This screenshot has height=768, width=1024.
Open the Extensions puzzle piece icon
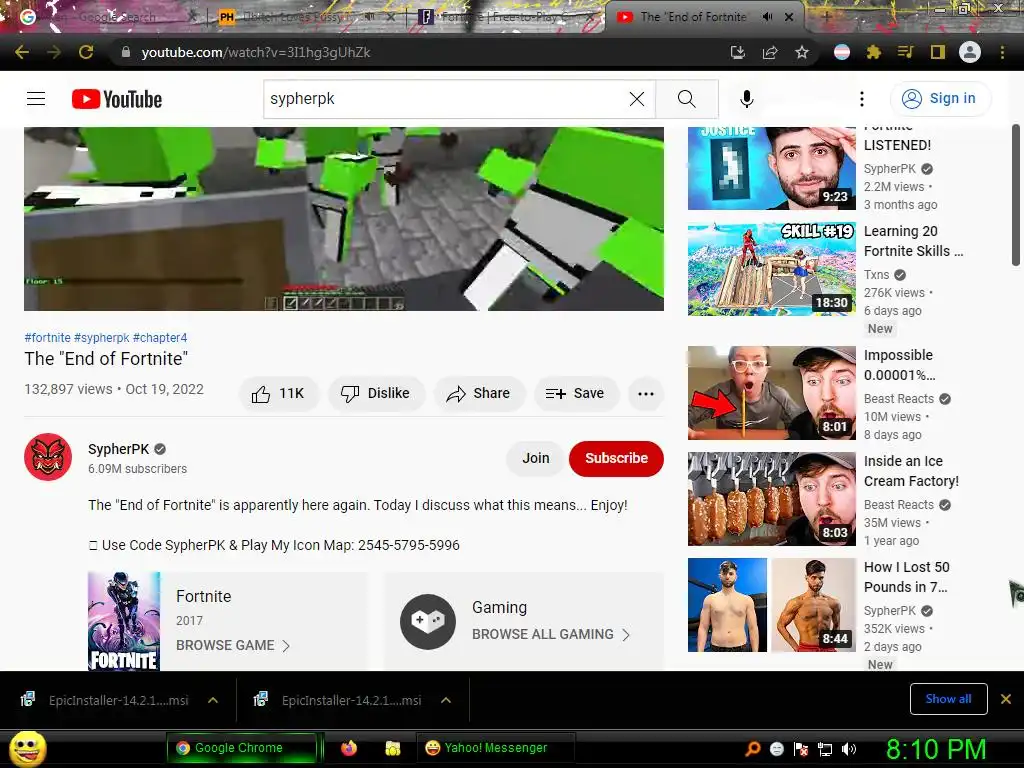873,52
